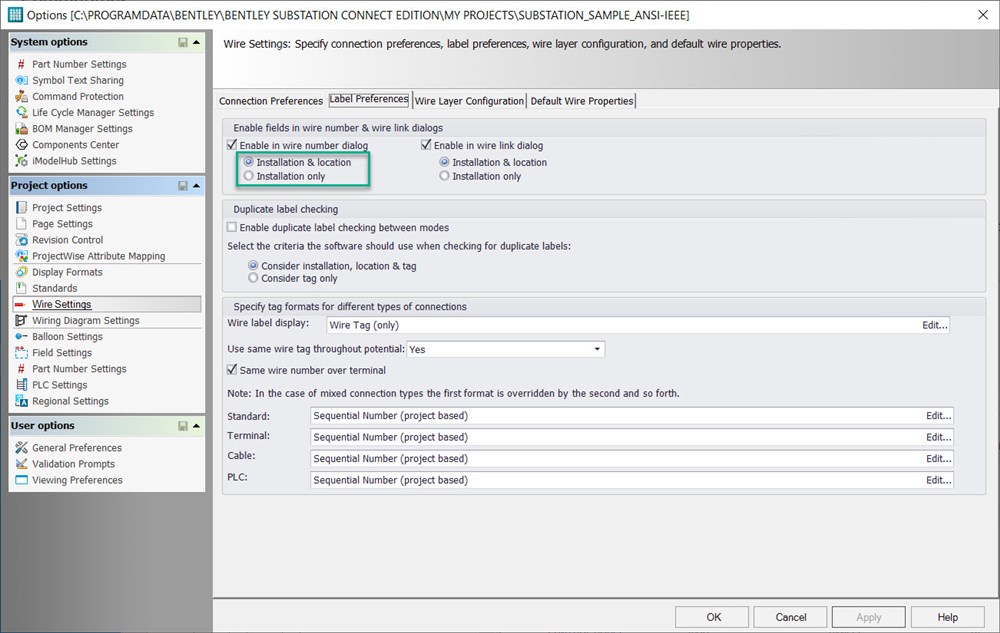Click Edit... for Terminal tag format
1000x633 pixels.
tap(938, 437)
